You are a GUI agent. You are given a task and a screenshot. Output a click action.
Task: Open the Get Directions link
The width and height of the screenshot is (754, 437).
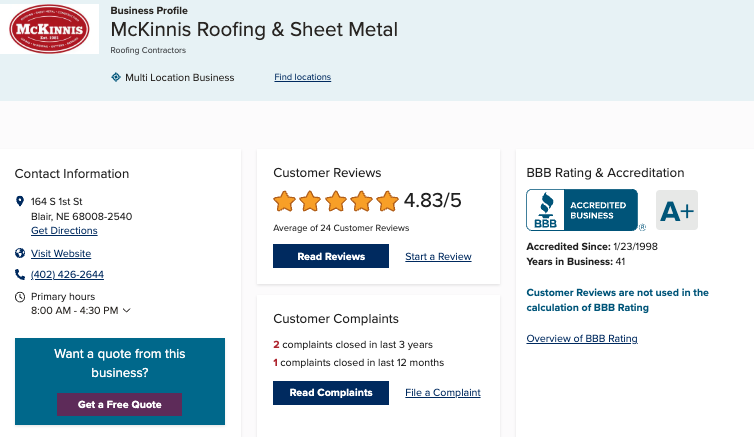point(64,230)
